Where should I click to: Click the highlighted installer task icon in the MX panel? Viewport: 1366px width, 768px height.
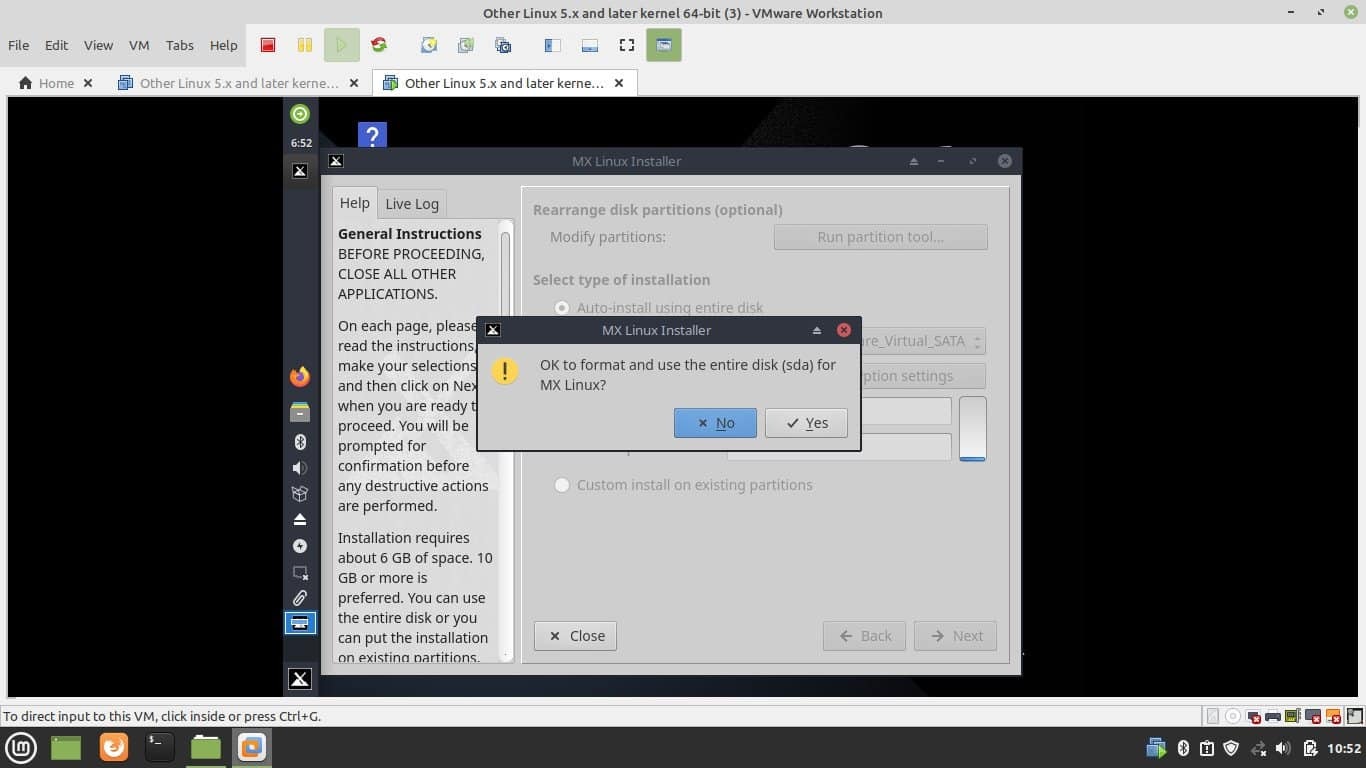click(300, 623)
